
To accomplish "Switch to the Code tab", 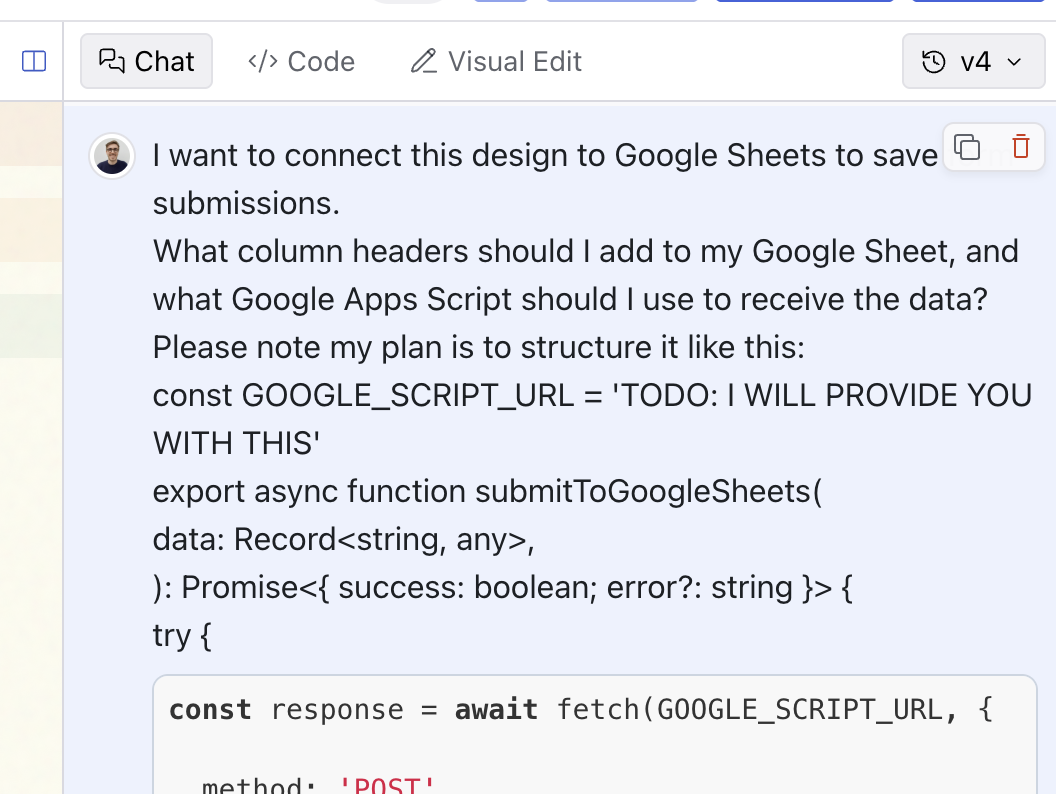I will pos(301,62).
